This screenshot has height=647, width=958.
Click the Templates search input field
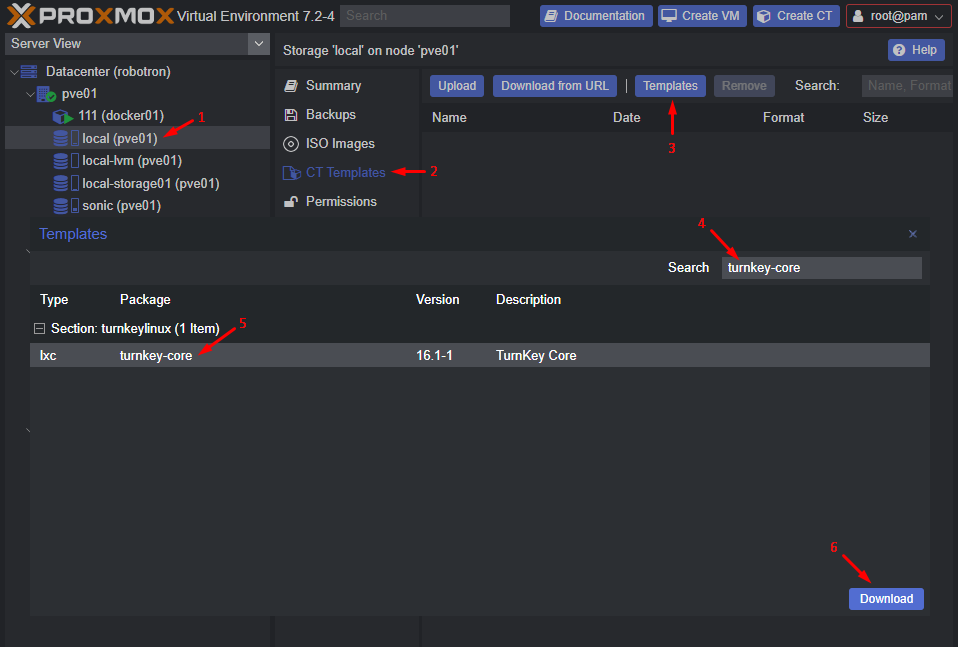[x=821, y=268]
